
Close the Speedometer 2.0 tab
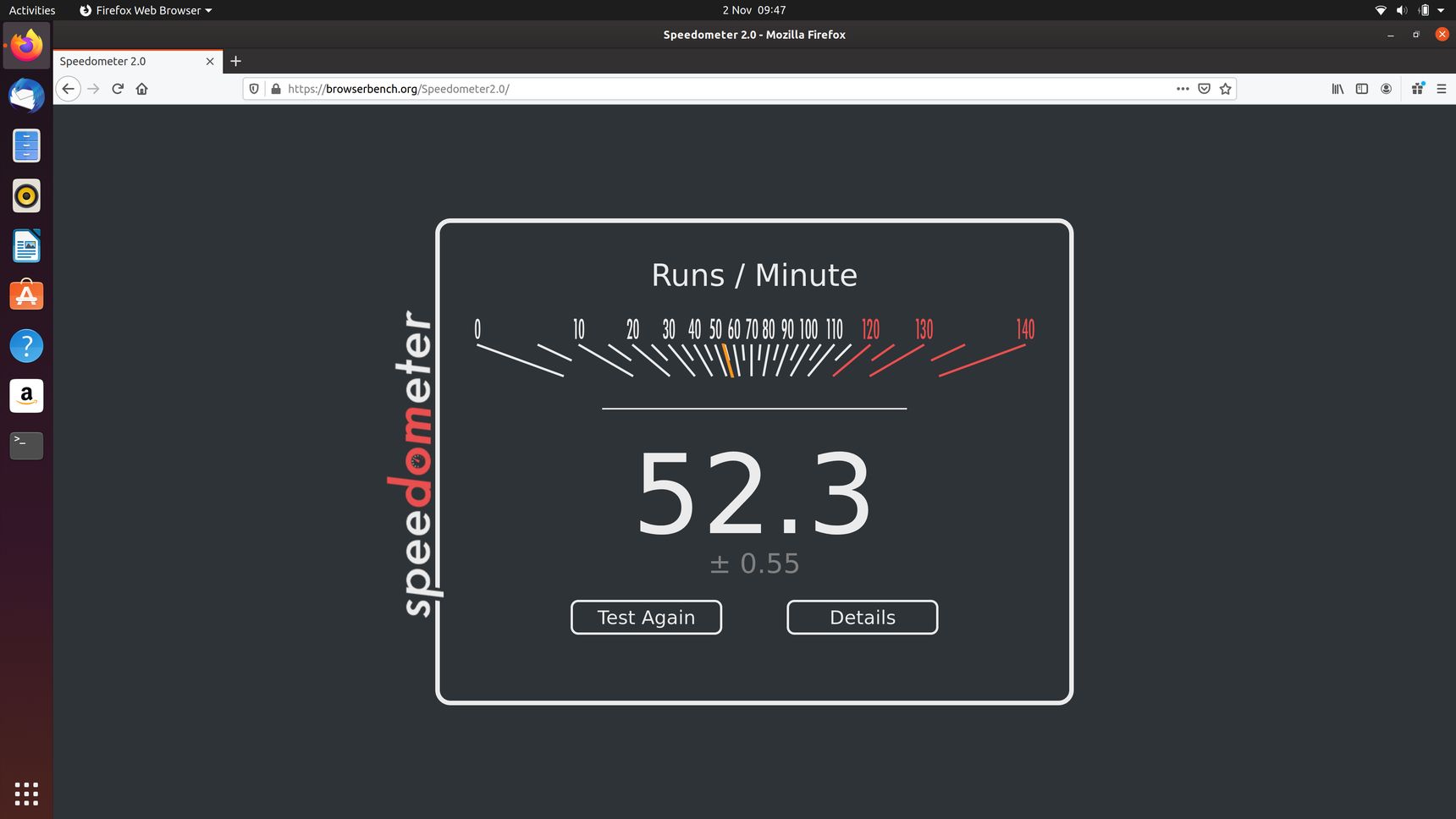coord(210,61)
